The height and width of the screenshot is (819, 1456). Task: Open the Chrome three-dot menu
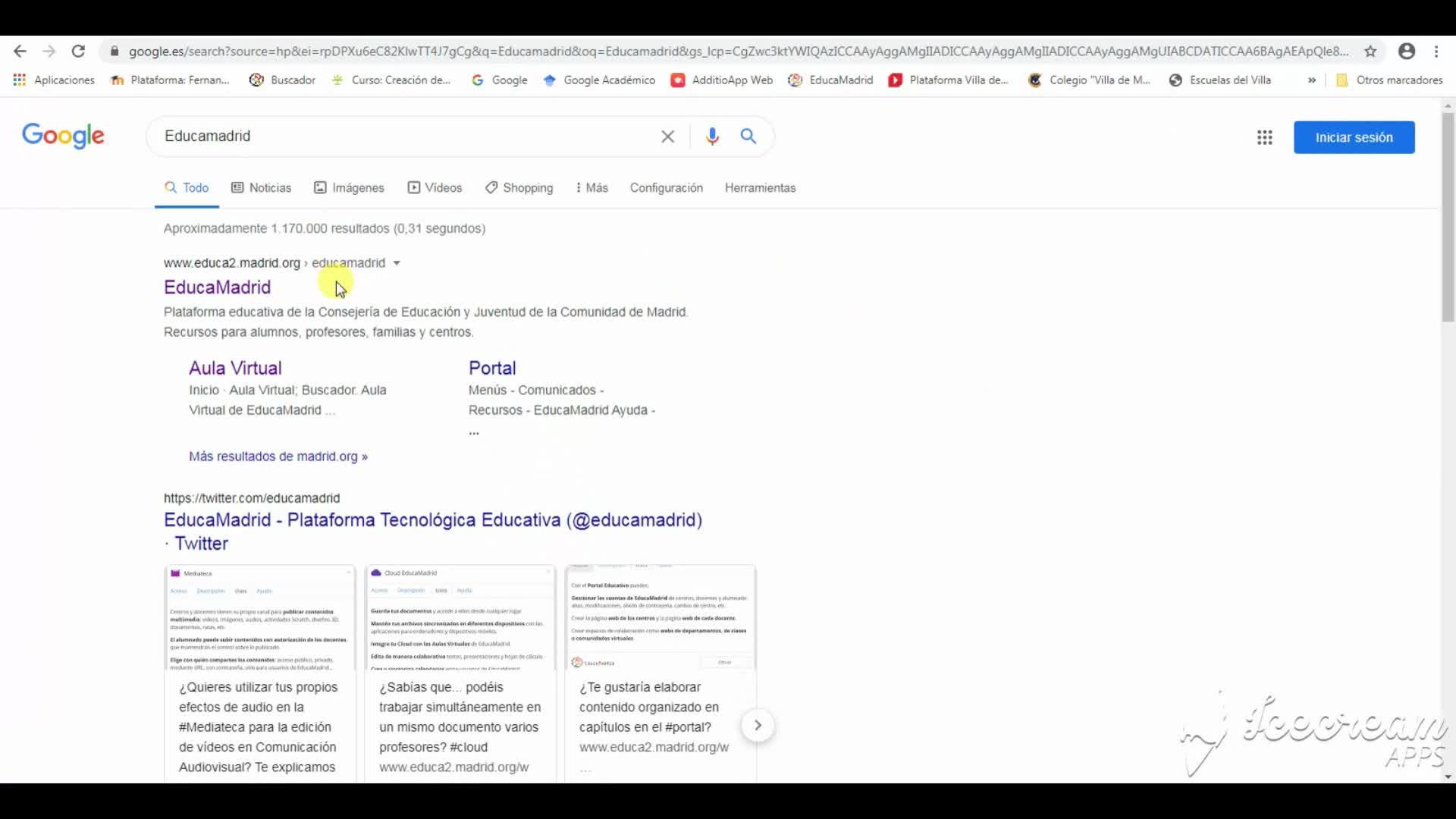point(1436,52)
